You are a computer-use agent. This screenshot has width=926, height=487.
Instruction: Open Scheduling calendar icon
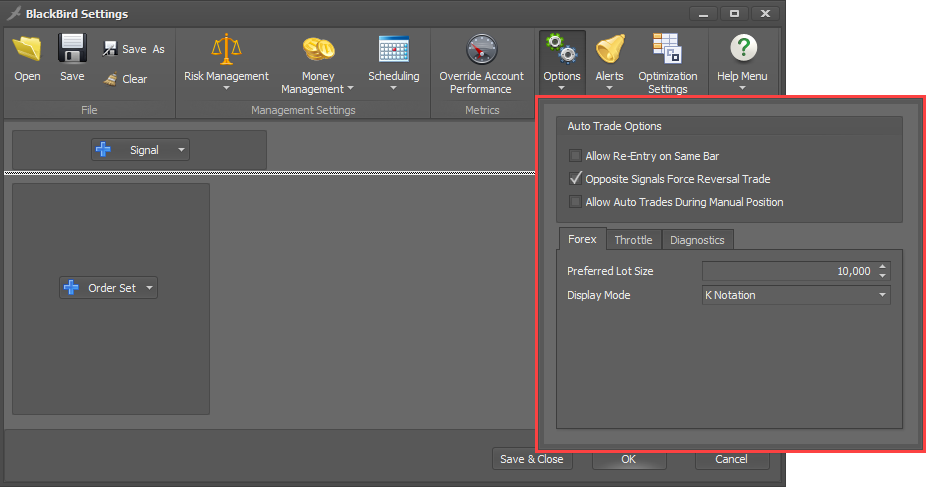click(x=394, y=50)
